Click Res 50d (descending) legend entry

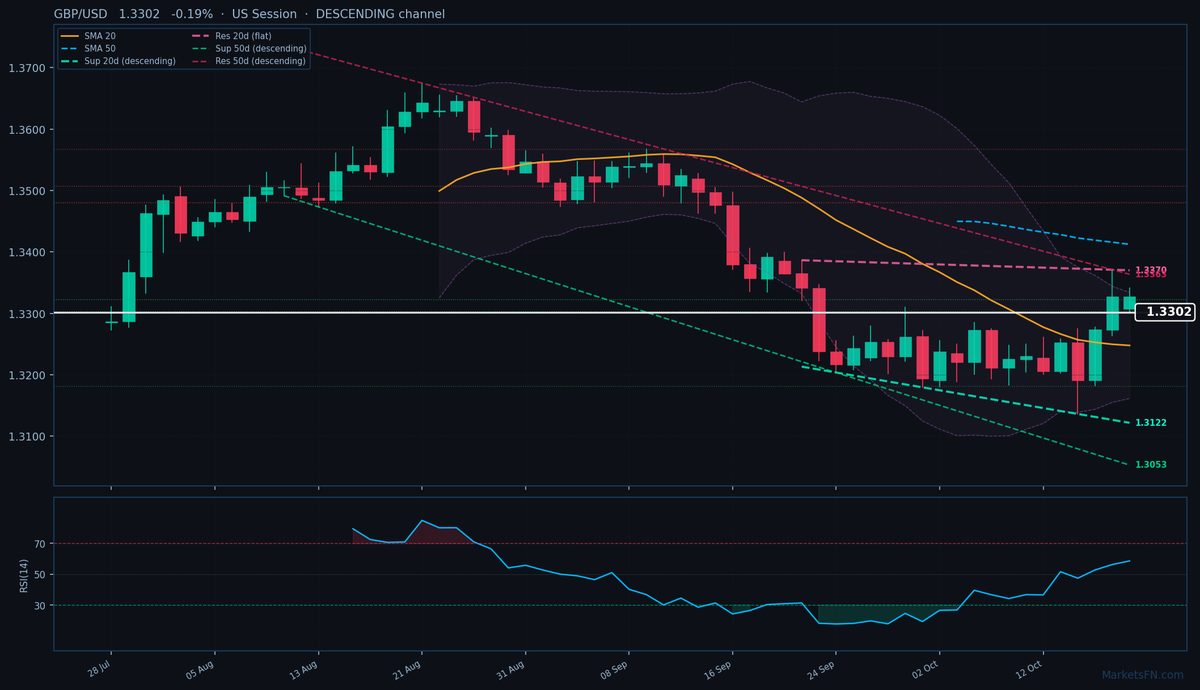[249, 61]
